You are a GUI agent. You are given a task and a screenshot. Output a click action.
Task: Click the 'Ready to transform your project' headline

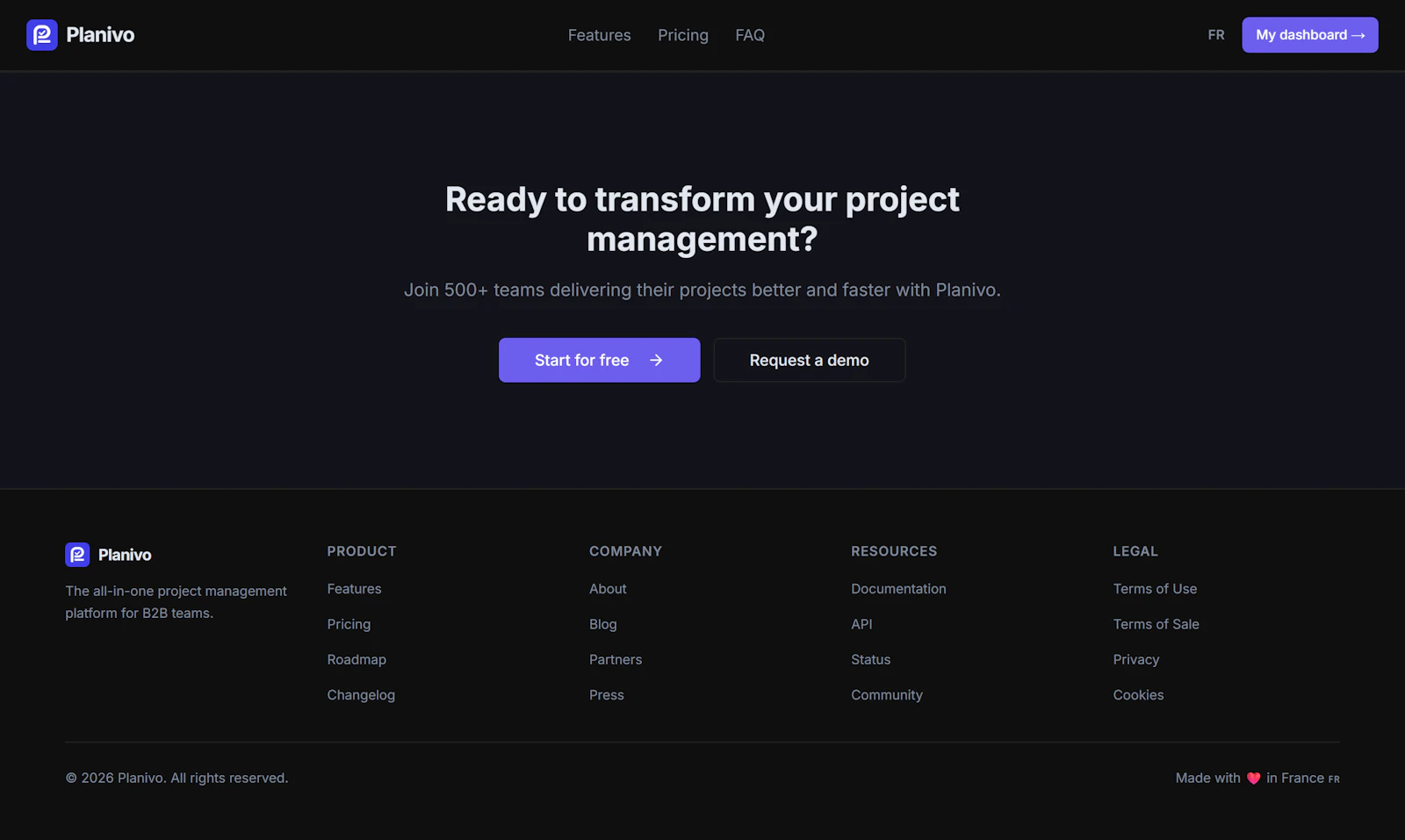702,219
